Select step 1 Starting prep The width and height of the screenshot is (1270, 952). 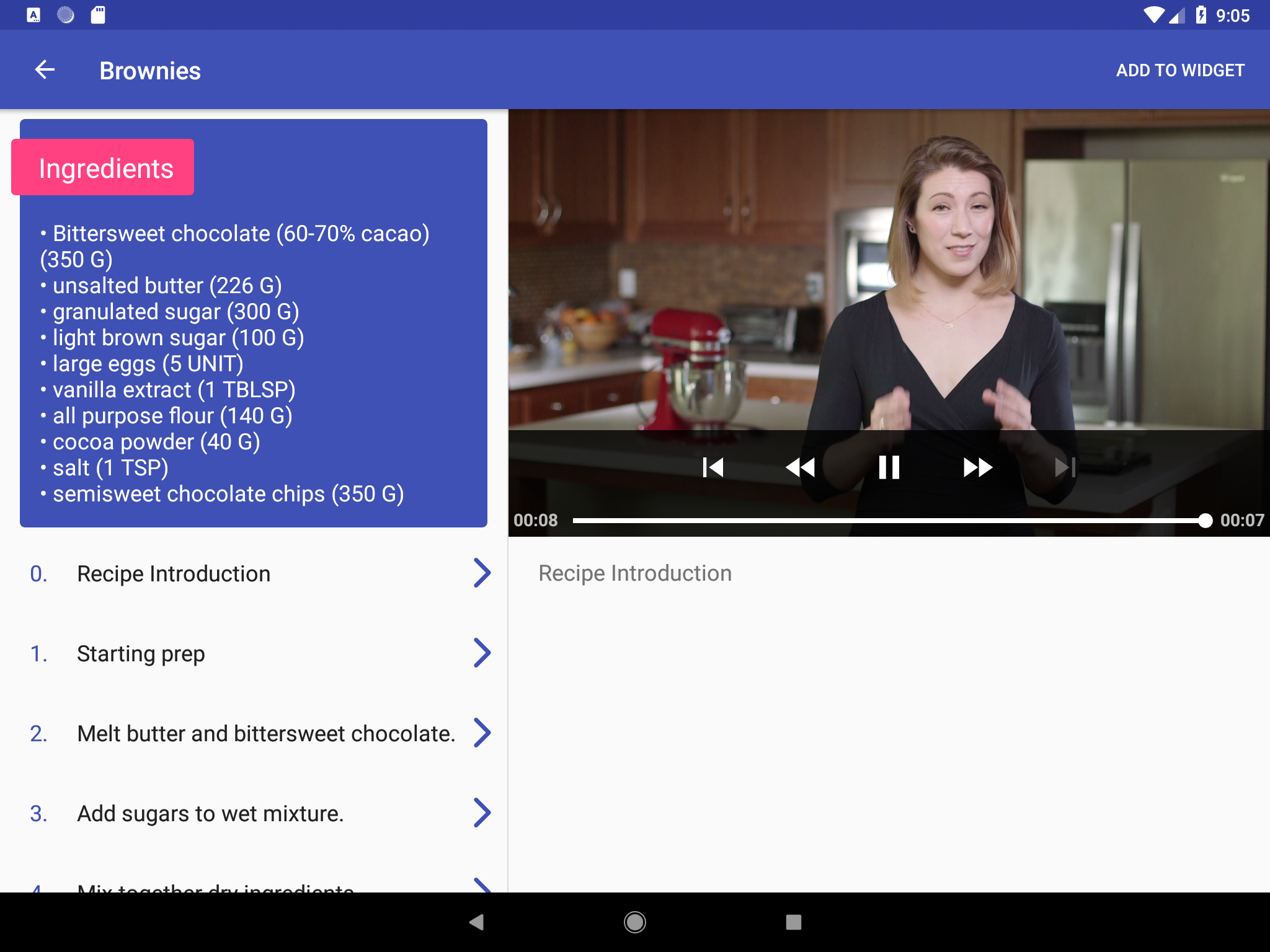pos(141,654)
